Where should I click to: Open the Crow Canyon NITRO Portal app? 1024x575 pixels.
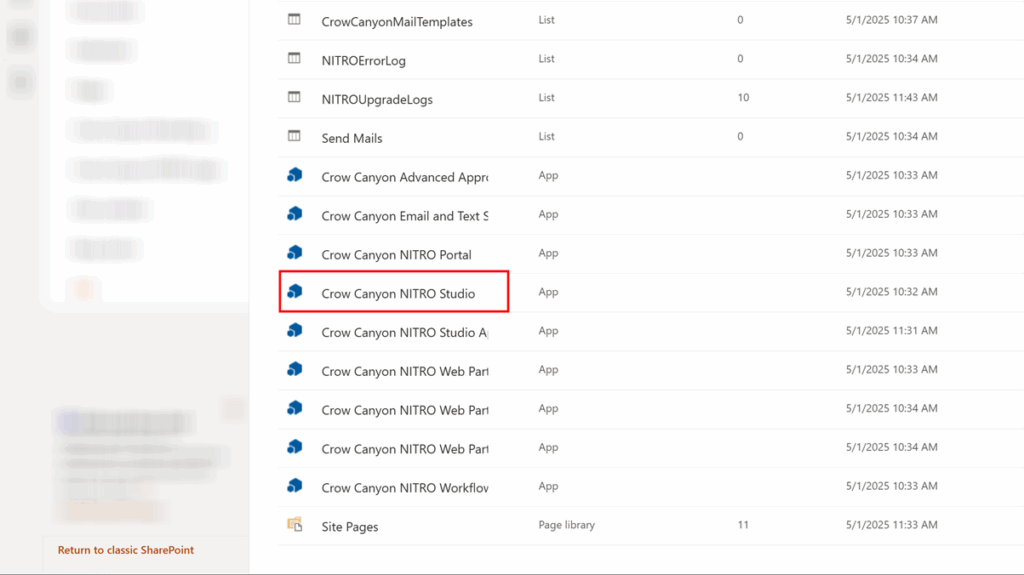click(396, 255)
